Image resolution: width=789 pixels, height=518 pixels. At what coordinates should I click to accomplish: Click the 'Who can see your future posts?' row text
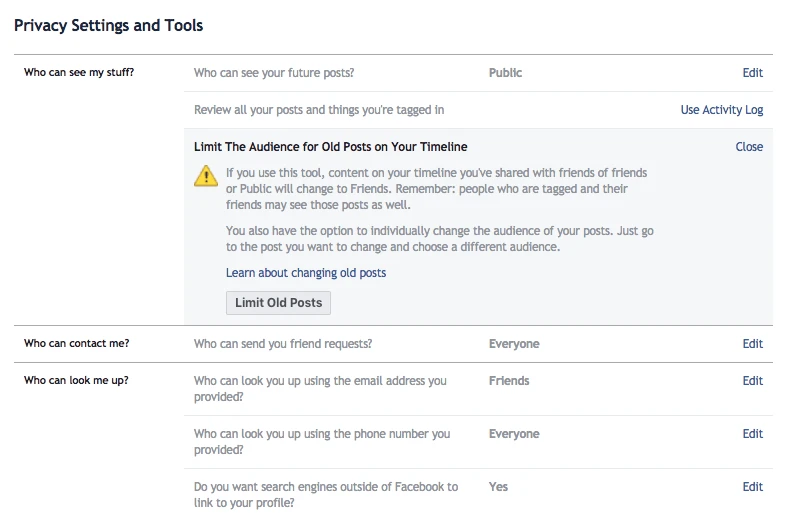pos(273,73)
